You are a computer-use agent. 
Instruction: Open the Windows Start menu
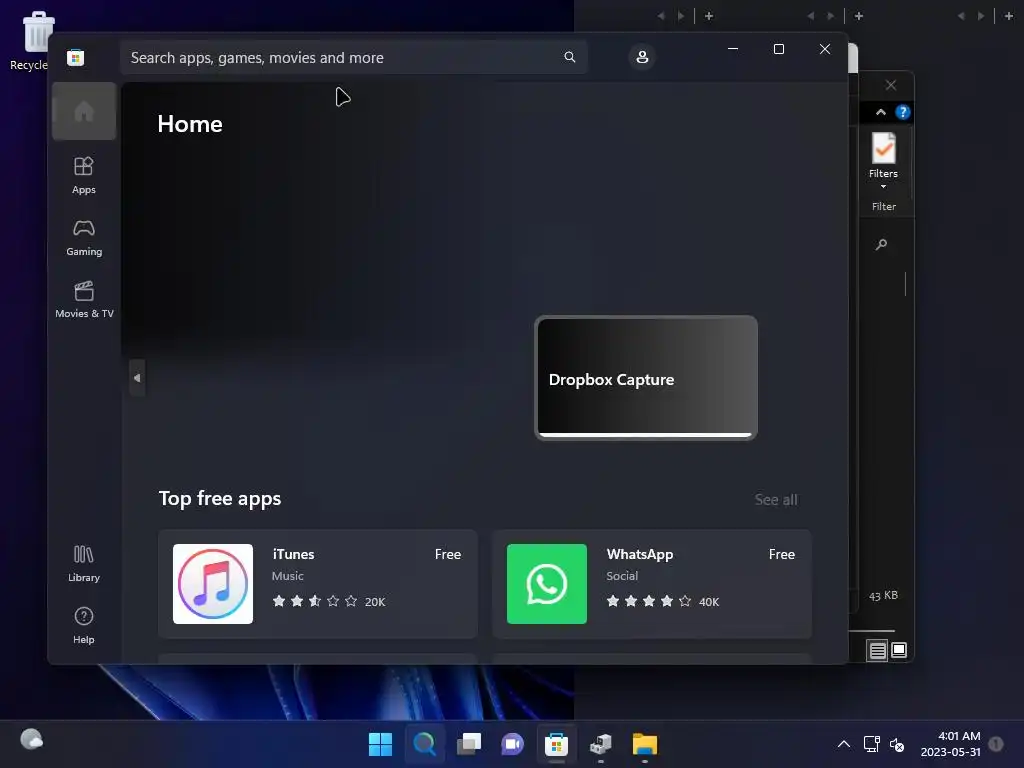click(380, 744)
